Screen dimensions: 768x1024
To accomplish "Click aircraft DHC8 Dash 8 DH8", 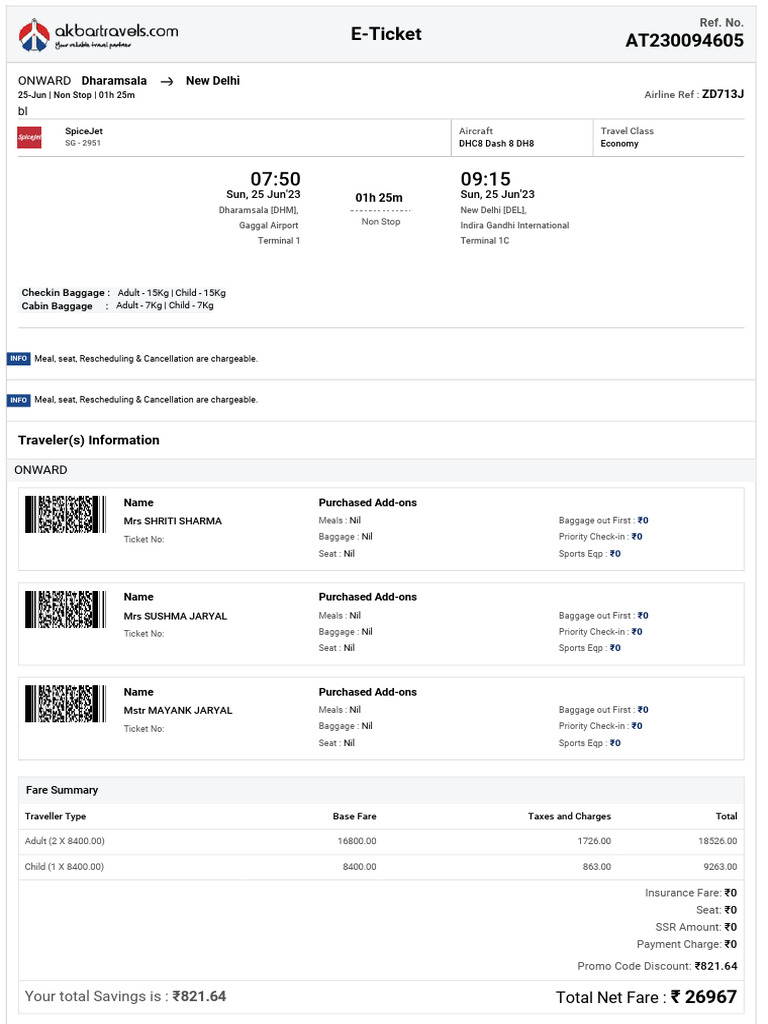I will (x=496, y=144).
